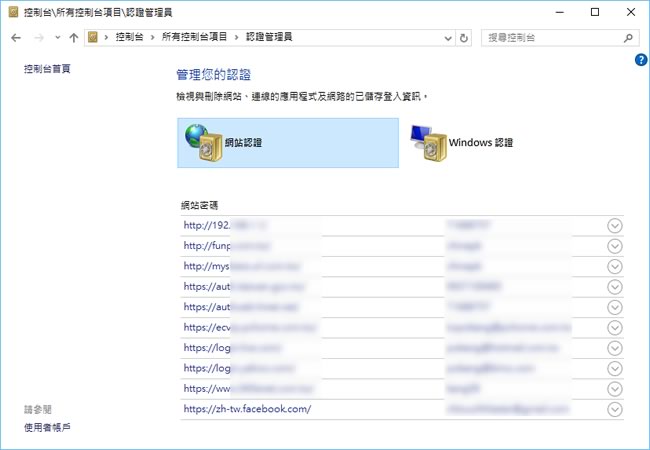Screen dimensions: 650x450
Task: Close the 認證管理員 window
Action: tap(631, 12)
